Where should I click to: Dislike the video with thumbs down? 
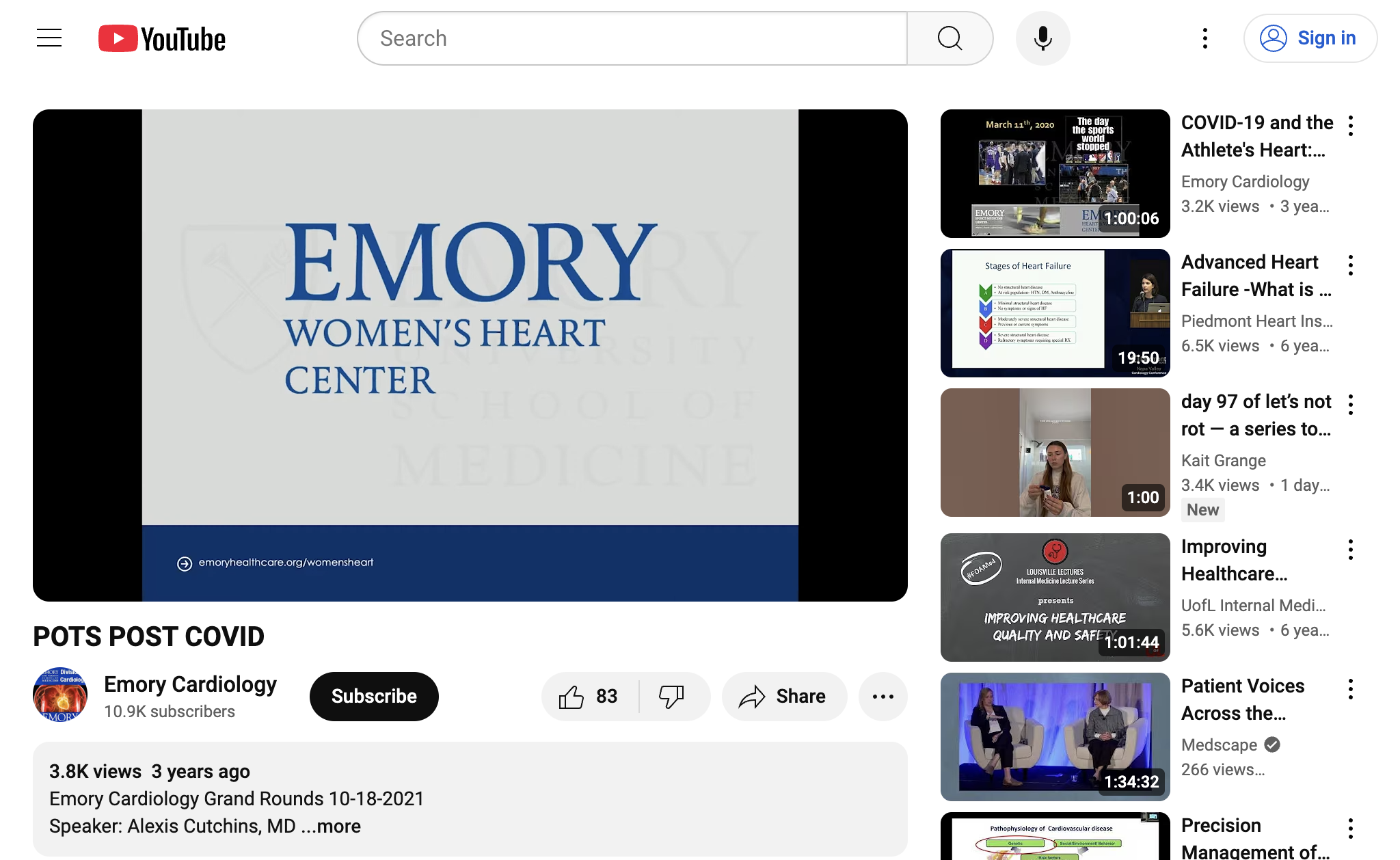[673, 696]
